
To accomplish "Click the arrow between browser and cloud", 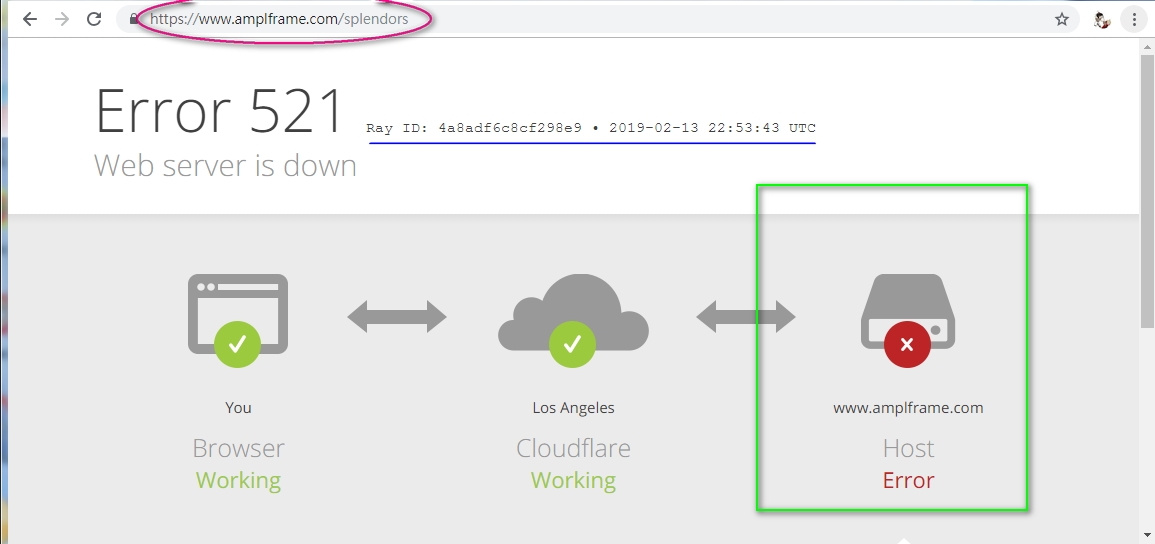I will click(x=397, y=317).
